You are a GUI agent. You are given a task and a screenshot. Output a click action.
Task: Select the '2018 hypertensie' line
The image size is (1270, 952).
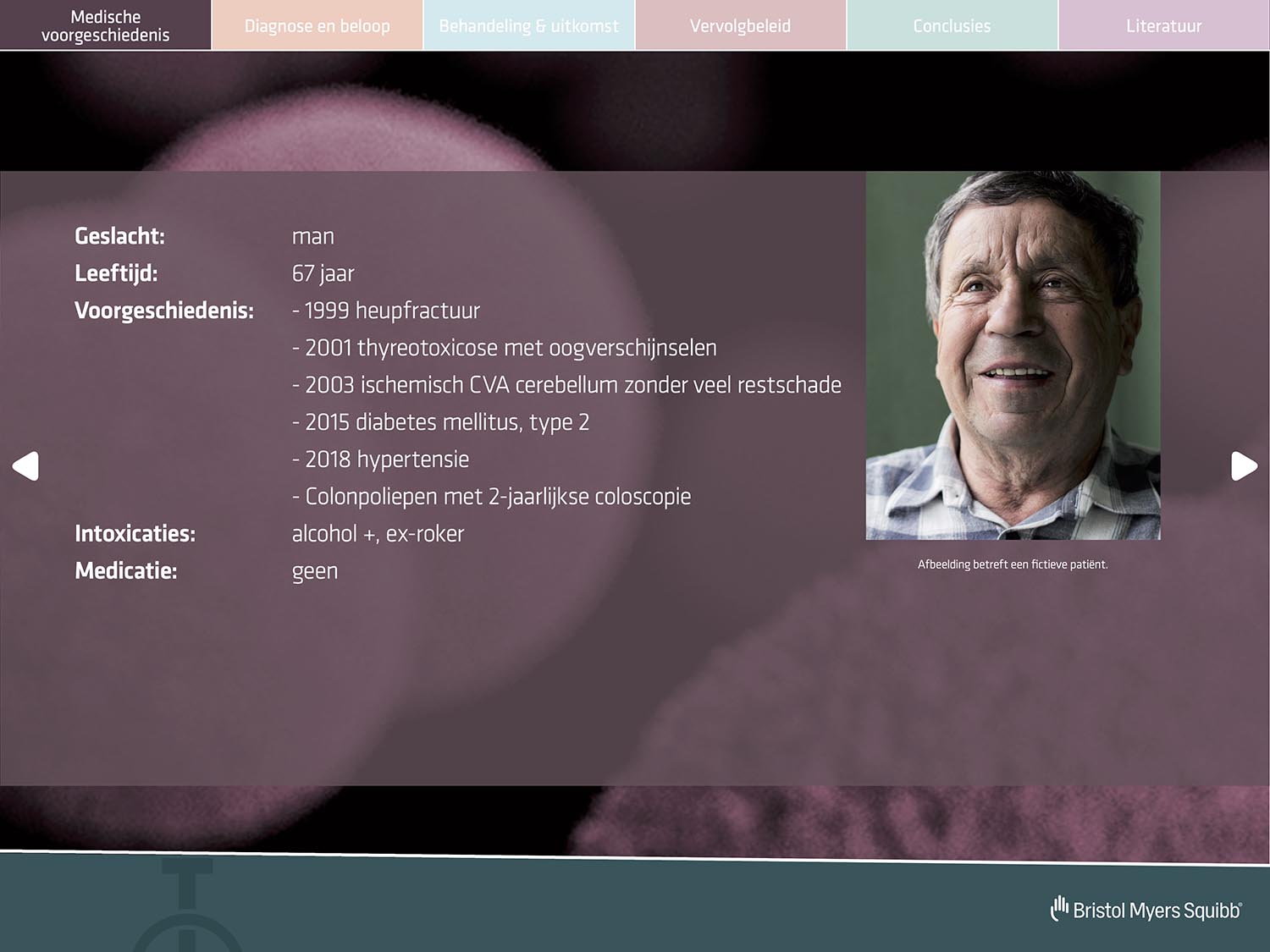coord(380,459)
